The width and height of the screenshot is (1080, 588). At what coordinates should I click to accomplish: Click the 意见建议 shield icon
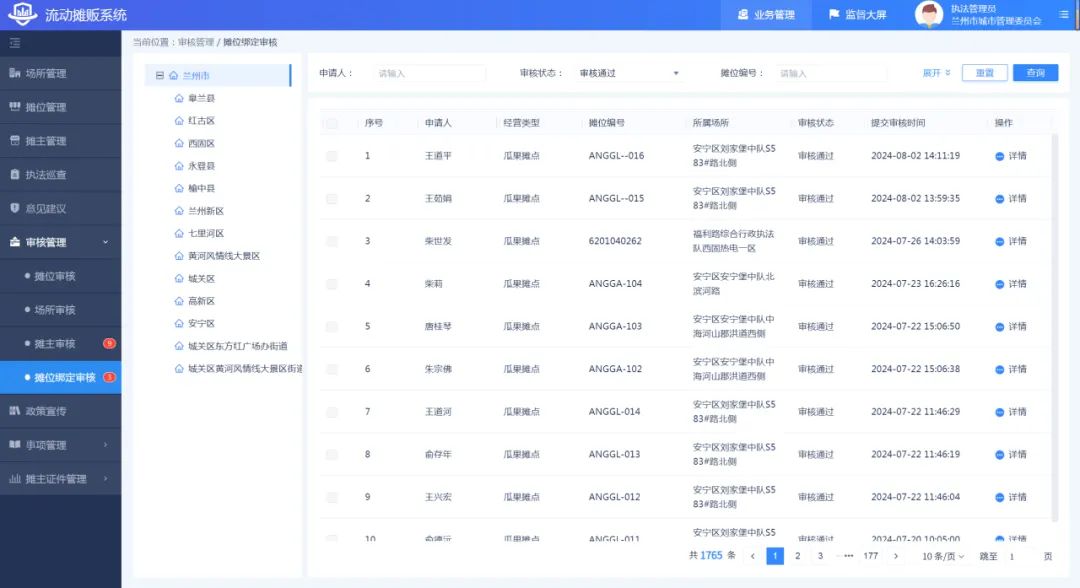point(15,208)
